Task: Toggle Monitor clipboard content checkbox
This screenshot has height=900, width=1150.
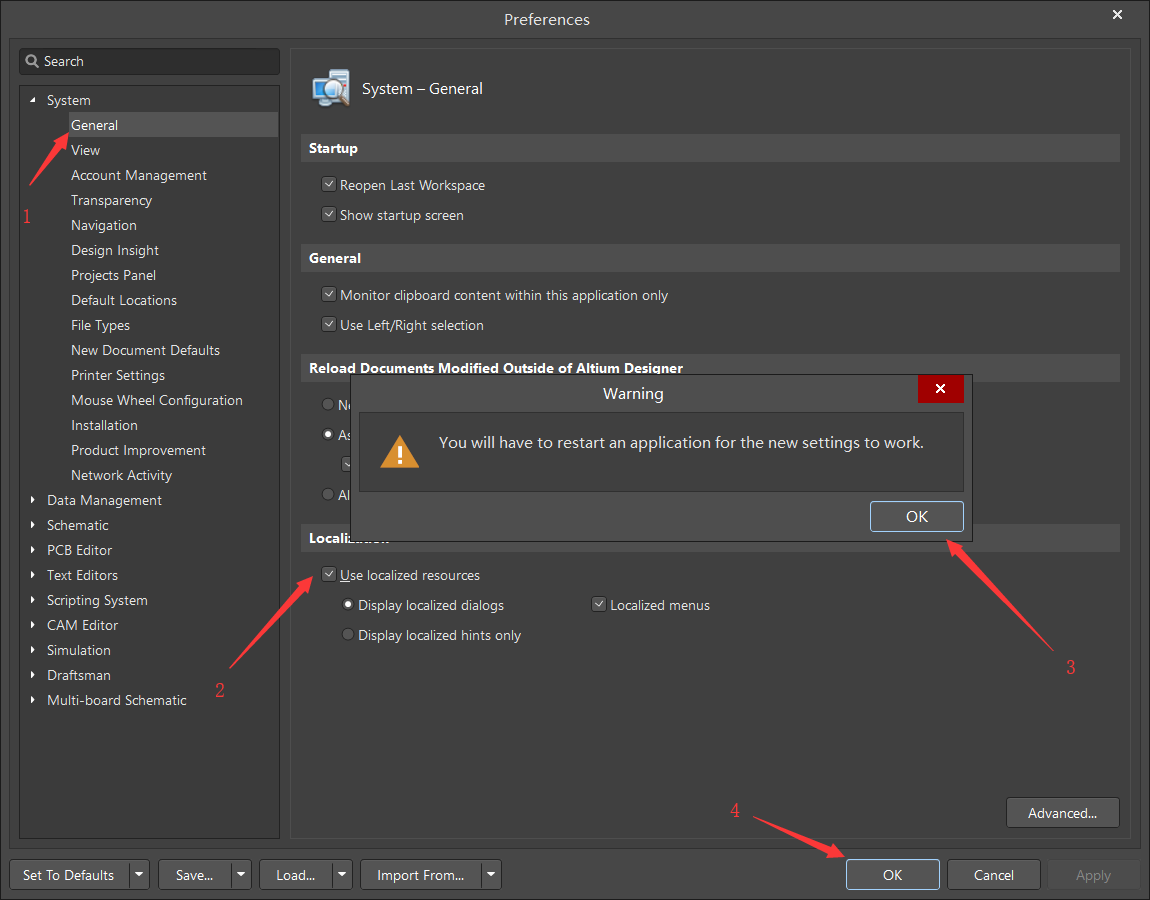Action: pos(329,295)
